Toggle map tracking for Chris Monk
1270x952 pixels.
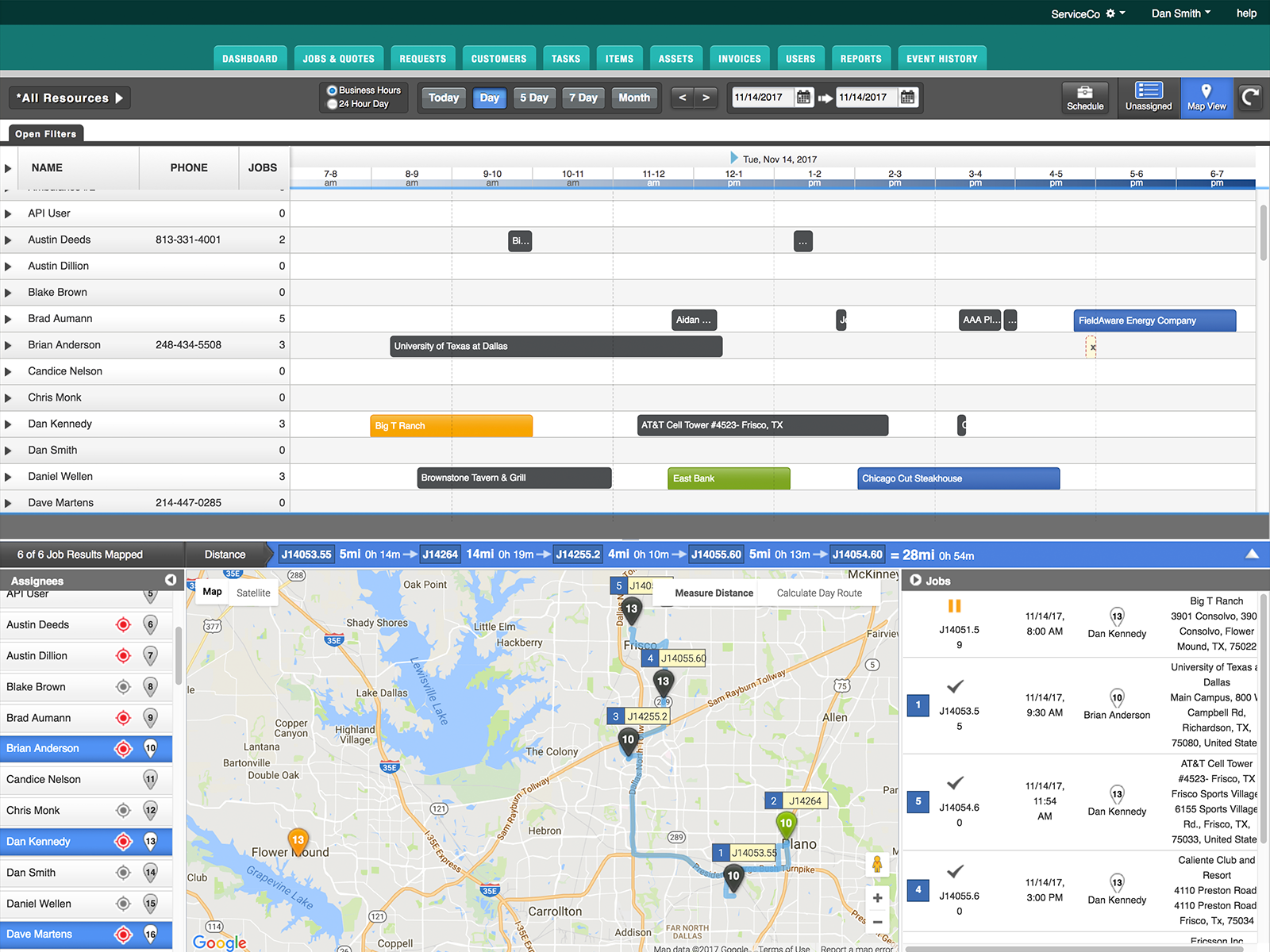point(123,810)
